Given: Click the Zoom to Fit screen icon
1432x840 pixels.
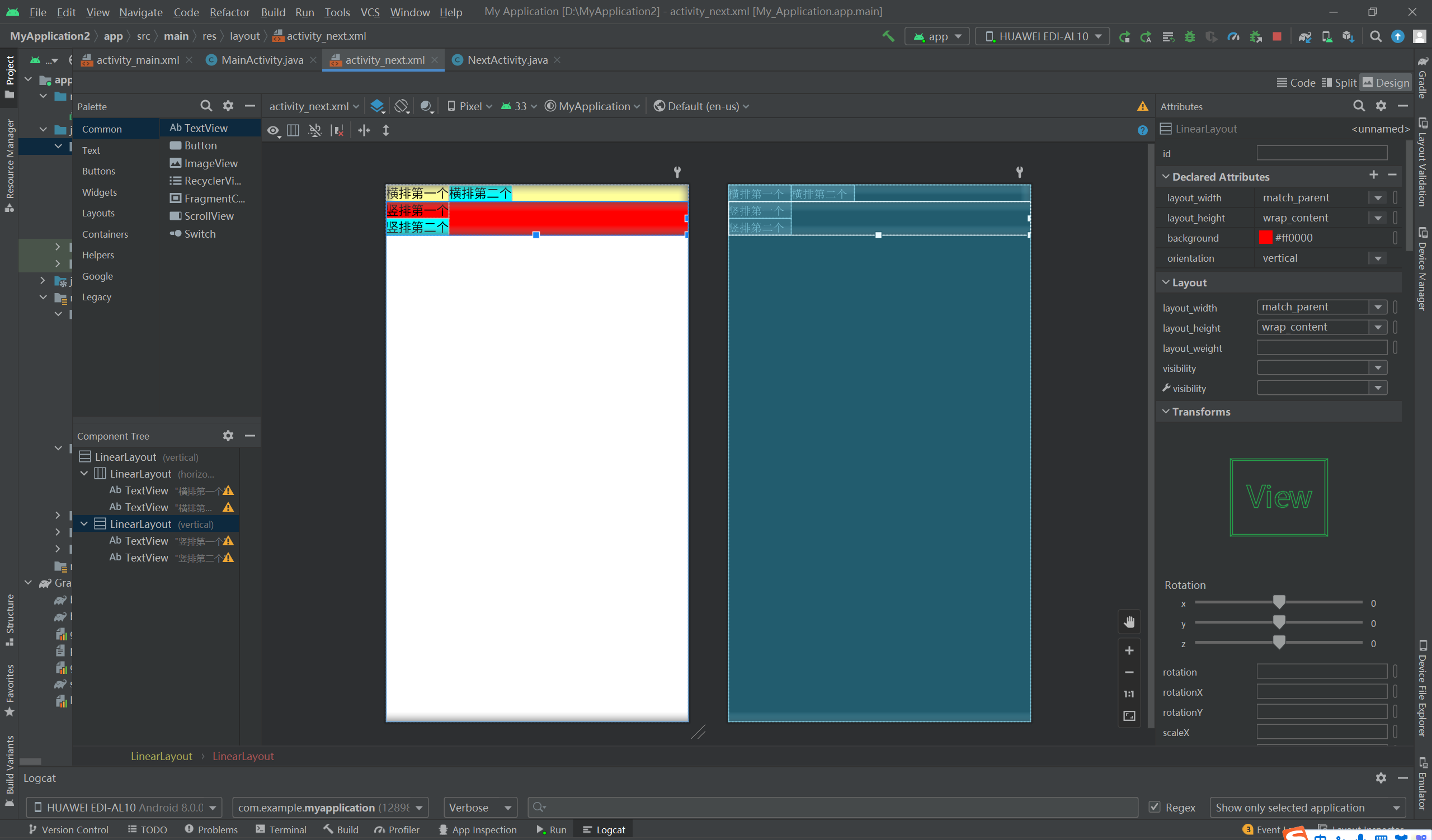Looking at the screenshot, I should 1129,716.
